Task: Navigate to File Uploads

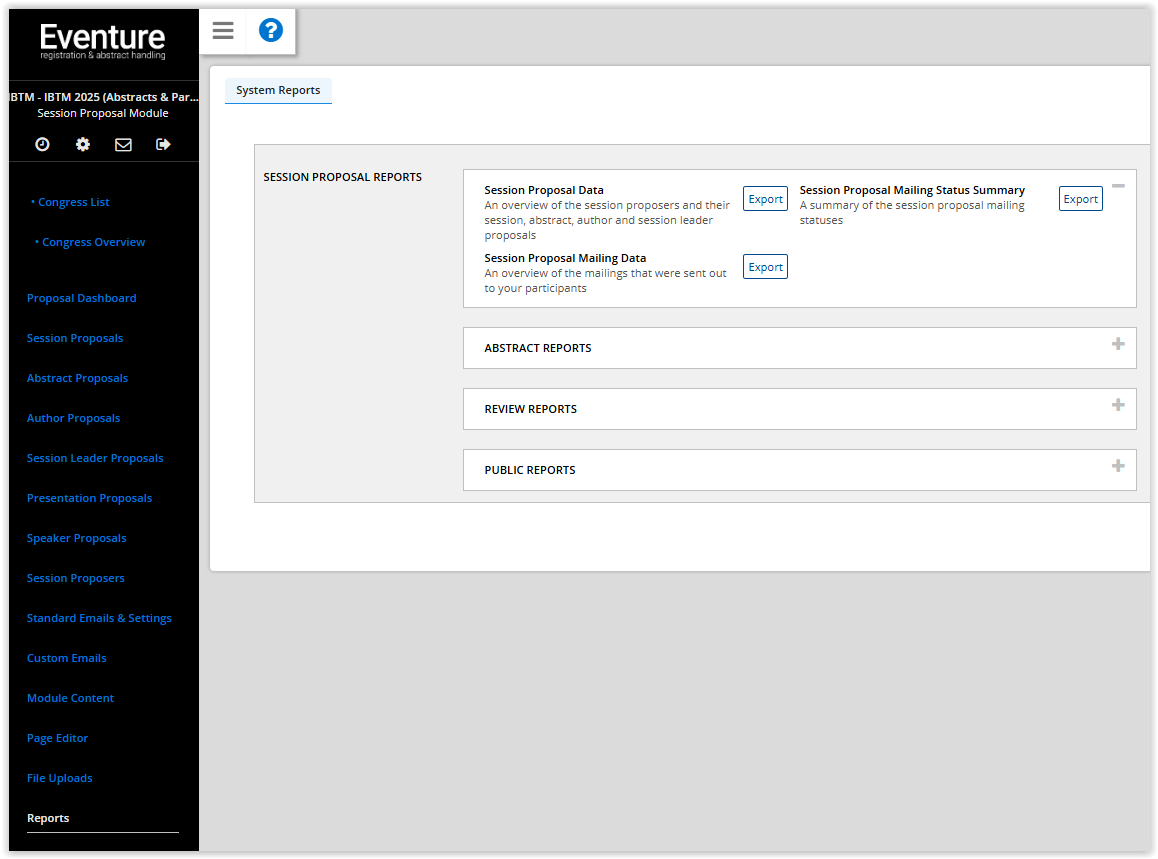Action: point(59,777)
